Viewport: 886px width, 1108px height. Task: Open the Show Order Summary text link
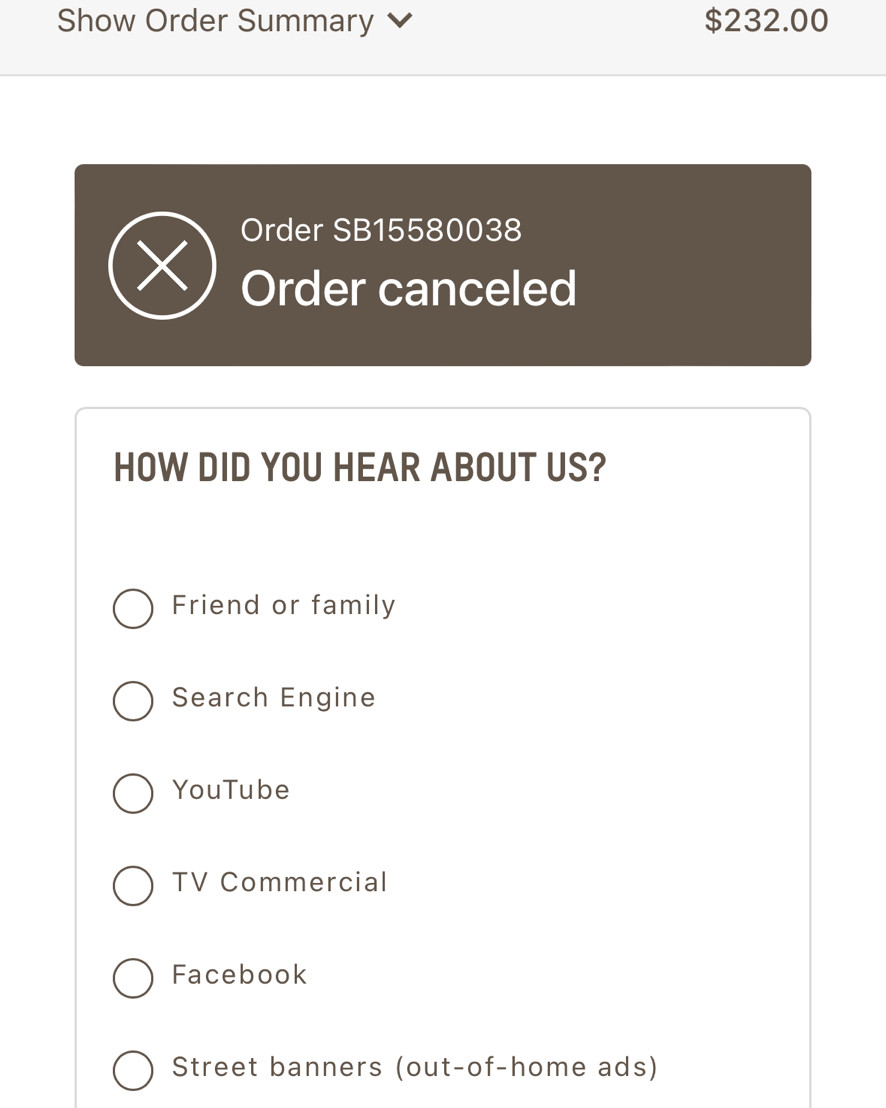(x=215, y=20)
